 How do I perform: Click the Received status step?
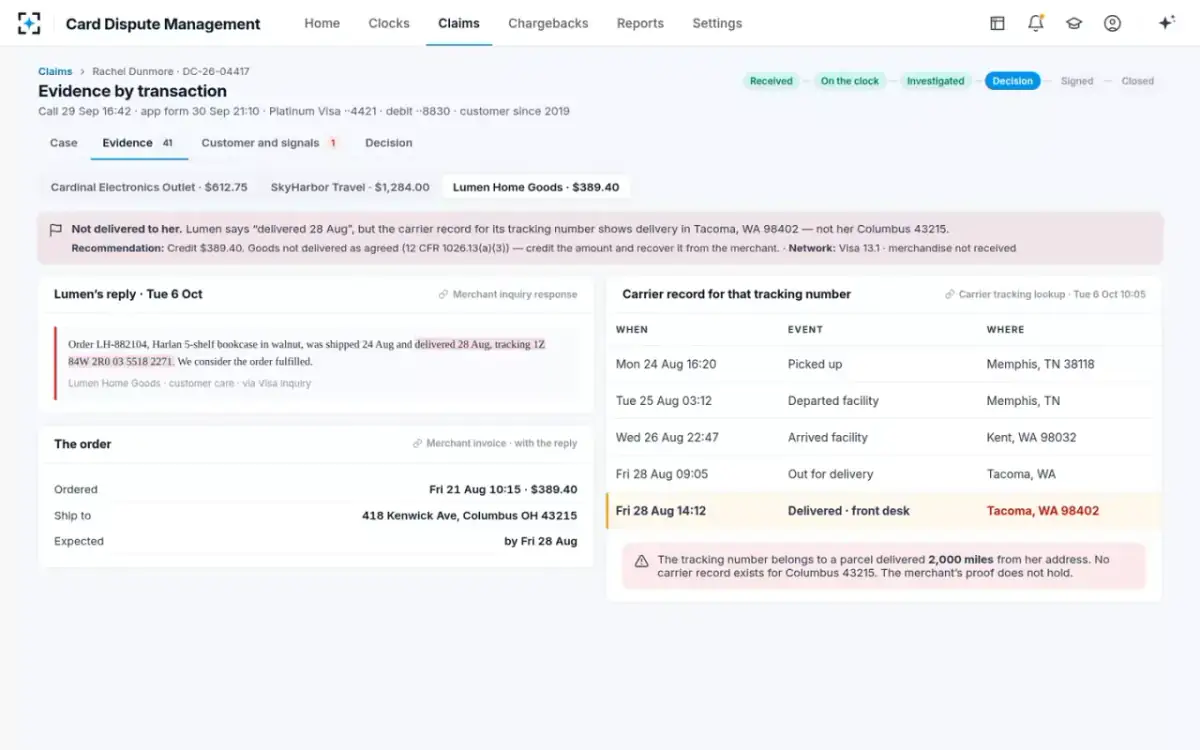[x=771, y=81]
